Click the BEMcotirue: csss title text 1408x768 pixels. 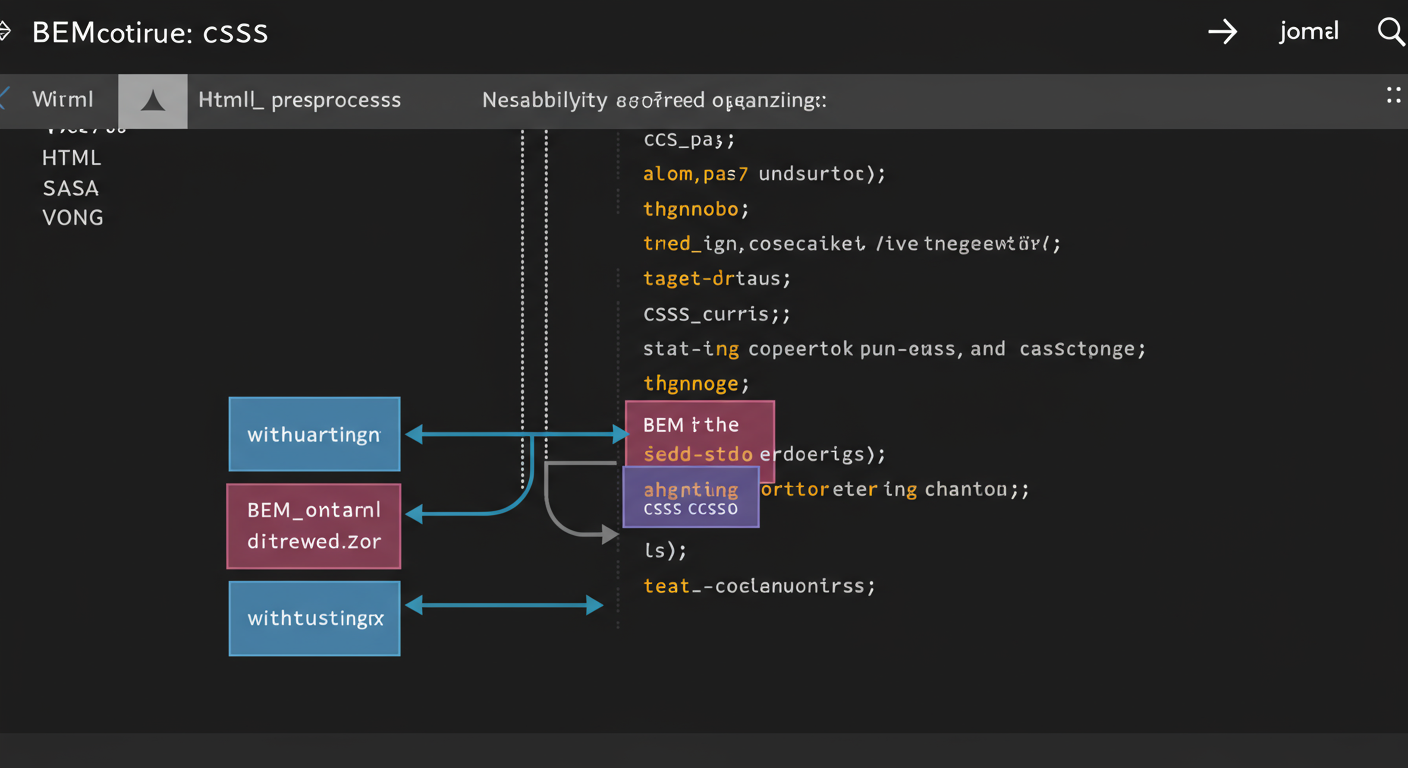pos(150,32)
